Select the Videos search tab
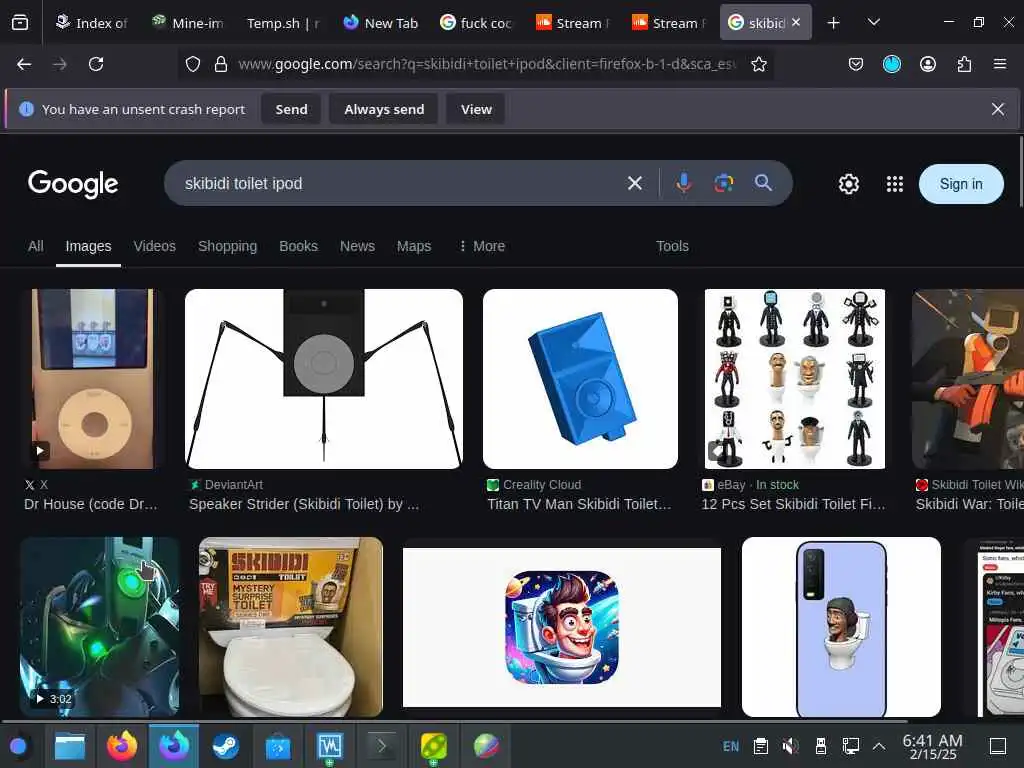 (155, 246)
